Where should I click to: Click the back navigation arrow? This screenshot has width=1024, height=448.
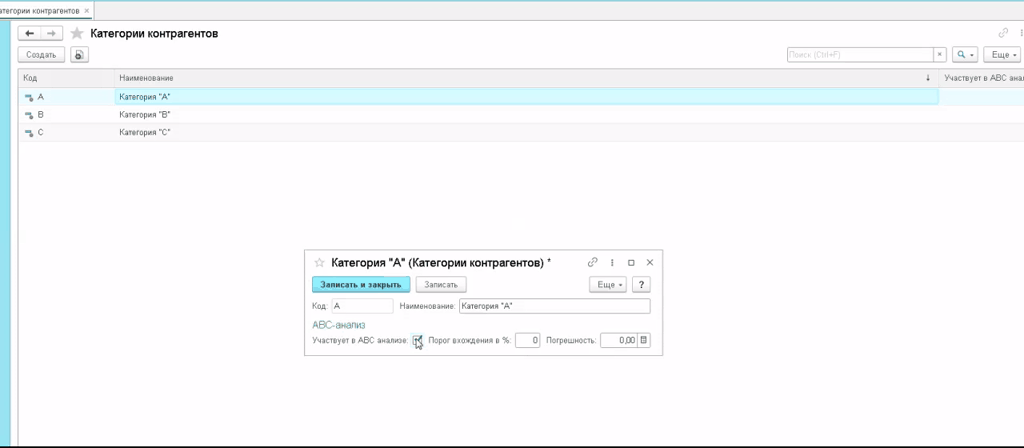(x=29, y=34)
